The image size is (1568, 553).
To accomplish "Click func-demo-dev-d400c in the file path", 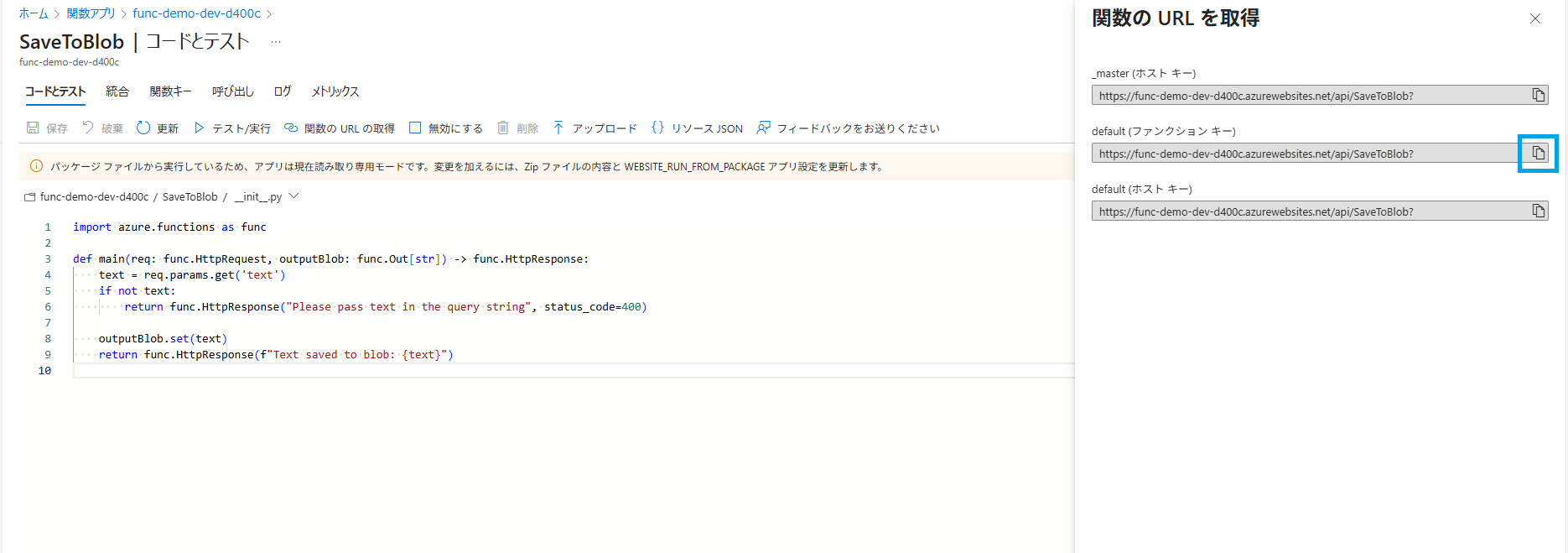I will point(94,197).
